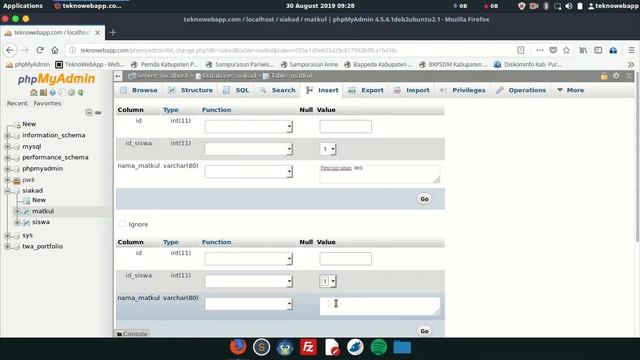This screenshot has height=360, width=640.
Task: Click the first id value field
Action: pos(346,127)
